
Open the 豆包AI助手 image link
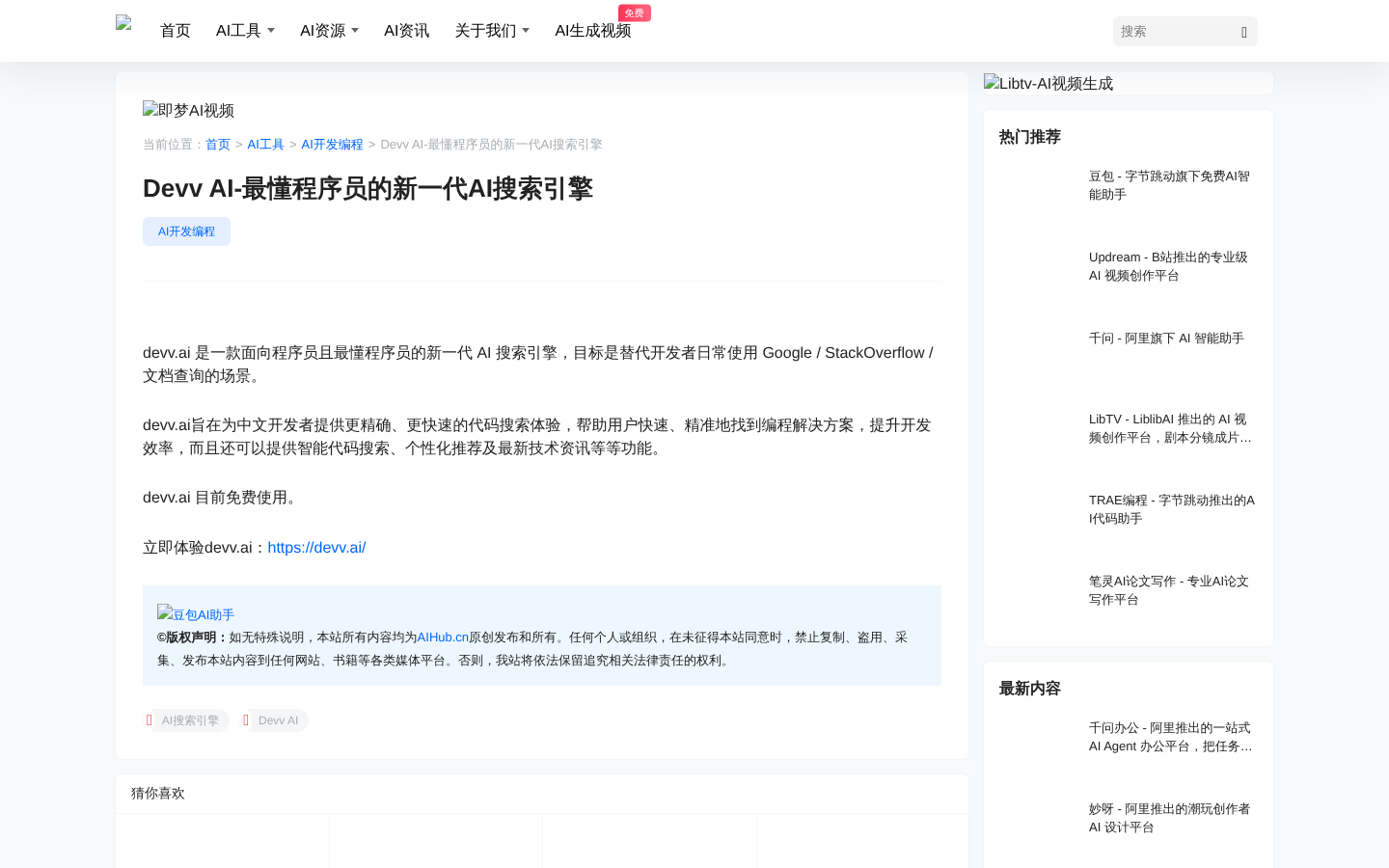click(196, 614)
